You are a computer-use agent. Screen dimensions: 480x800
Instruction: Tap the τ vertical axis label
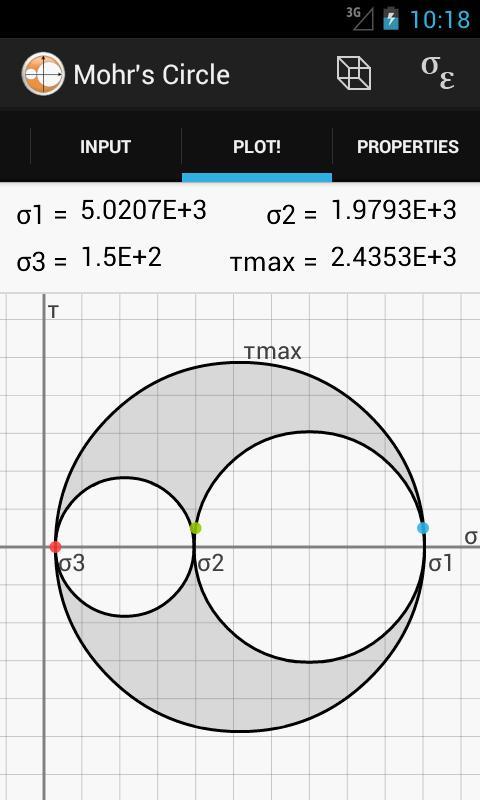[54, 311]
